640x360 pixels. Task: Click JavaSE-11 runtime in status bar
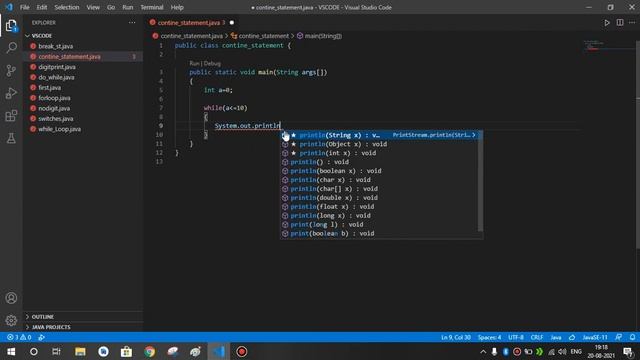click(595, 338)
